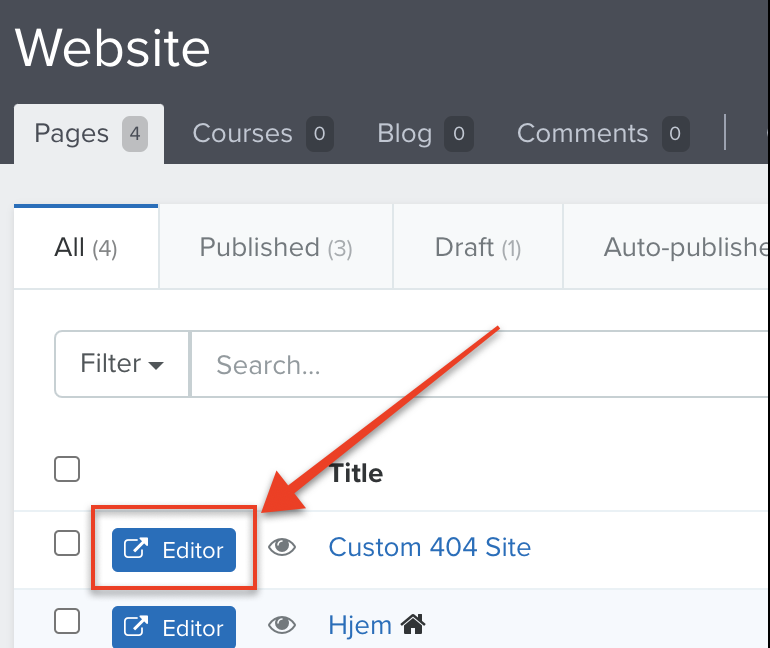Tick the checkbox for Custom 404 Site

click(67, 543)
